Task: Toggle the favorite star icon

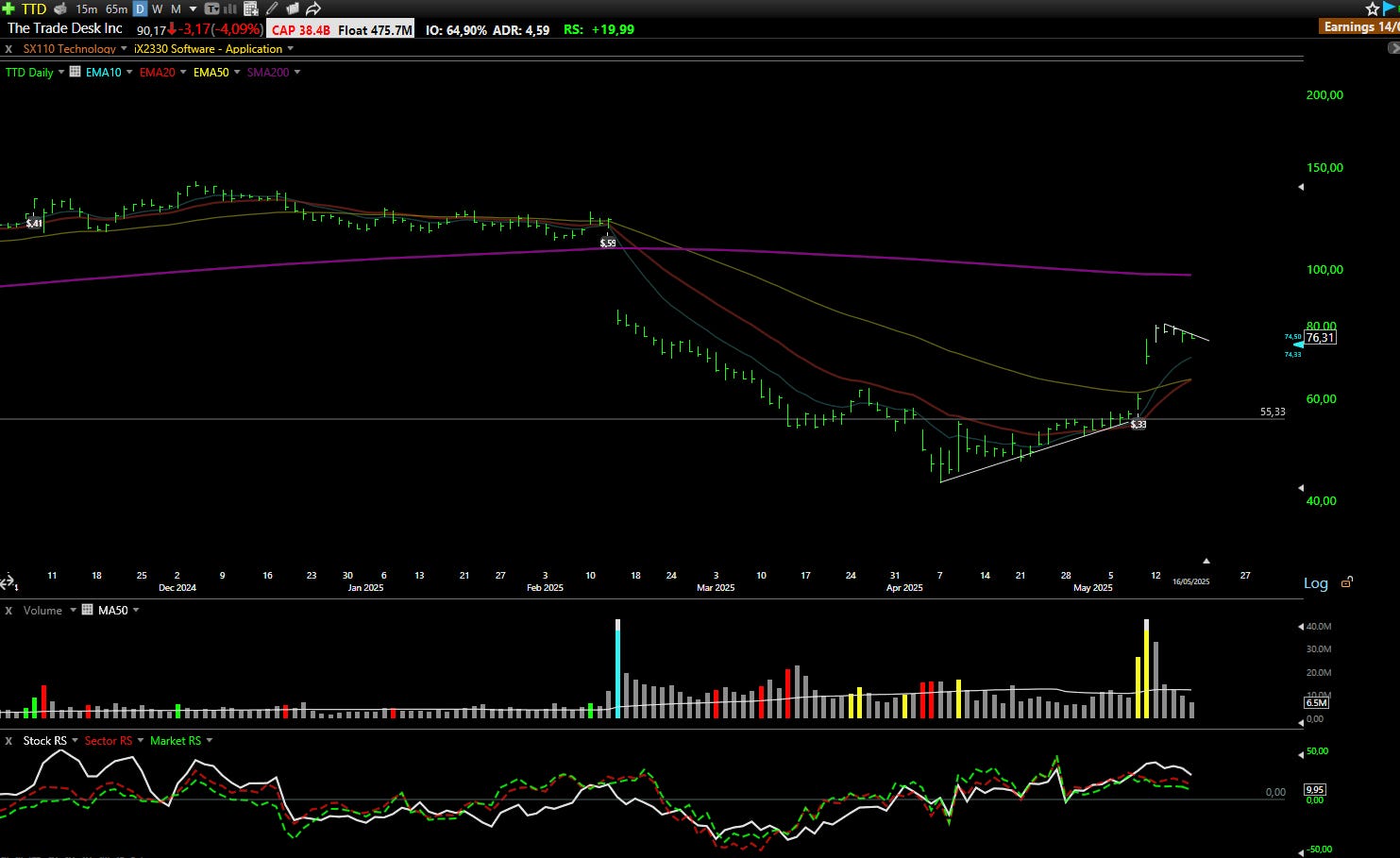Action: (x=1373, y=8)
